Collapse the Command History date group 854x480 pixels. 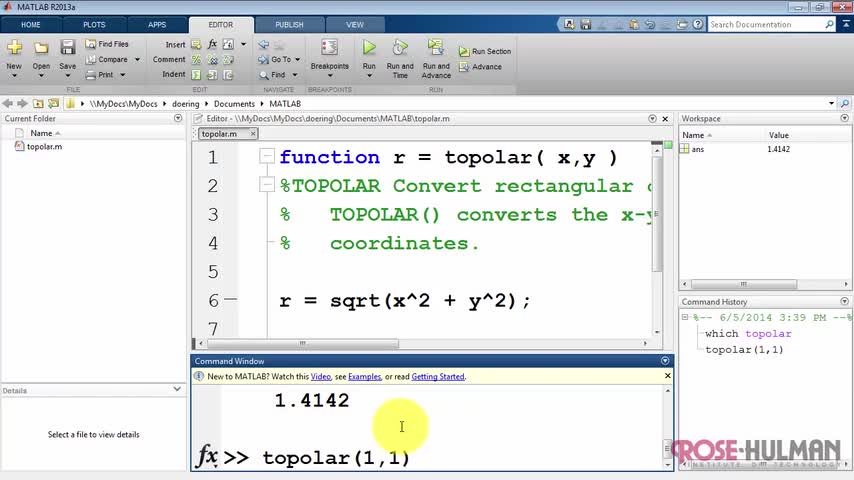(685, 317)
